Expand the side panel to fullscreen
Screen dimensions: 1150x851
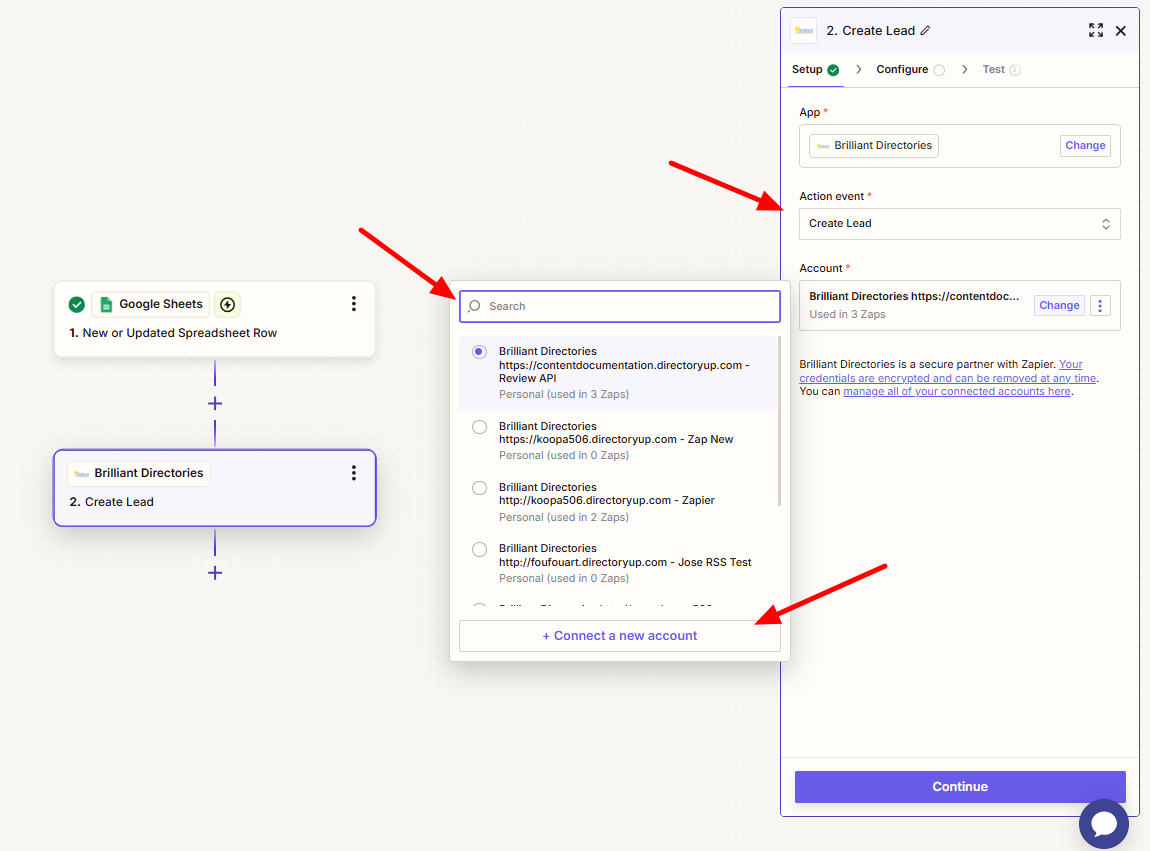click(1096, 30)
